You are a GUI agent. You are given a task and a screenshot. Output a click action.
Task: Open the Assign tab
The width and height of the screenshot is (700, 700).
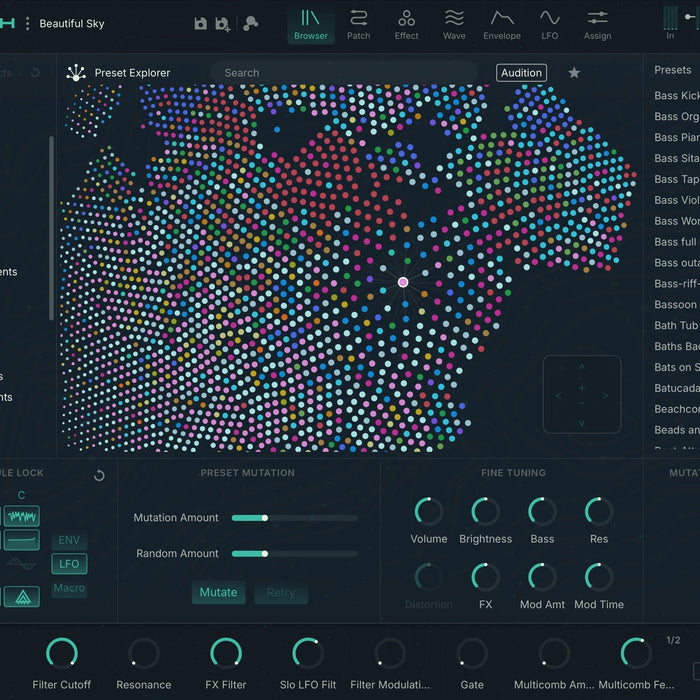[597, 25]
